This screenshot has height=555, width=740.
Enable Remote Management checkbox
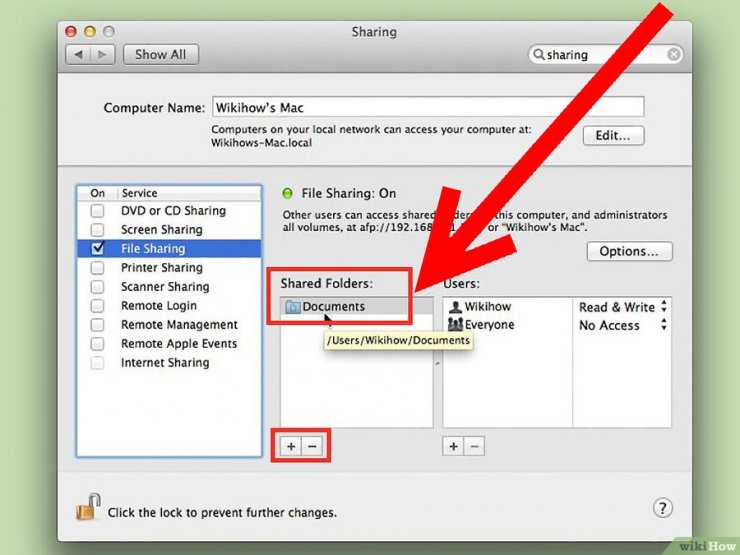(x=97, y=325)
